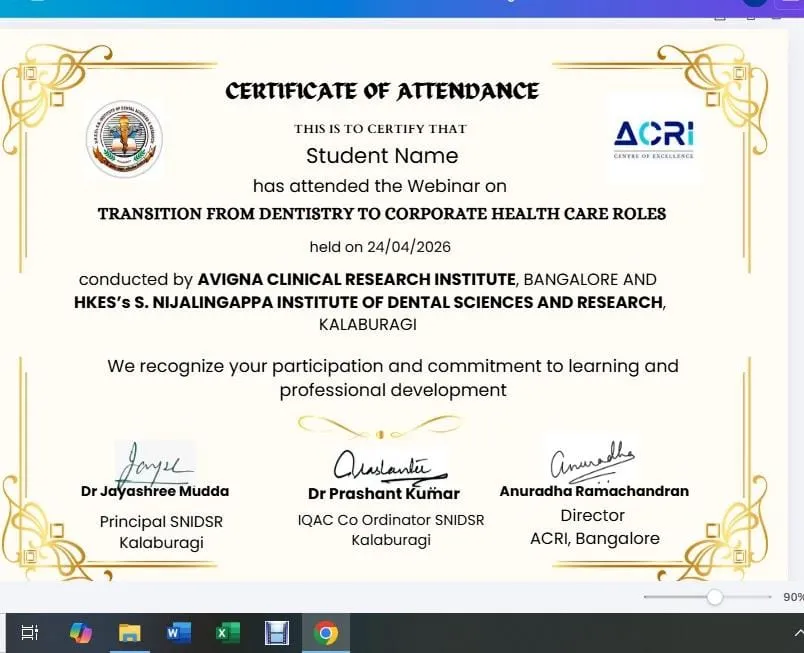Select the "Student Name" text
Screen dimensions: 804x653
point(382,156)
